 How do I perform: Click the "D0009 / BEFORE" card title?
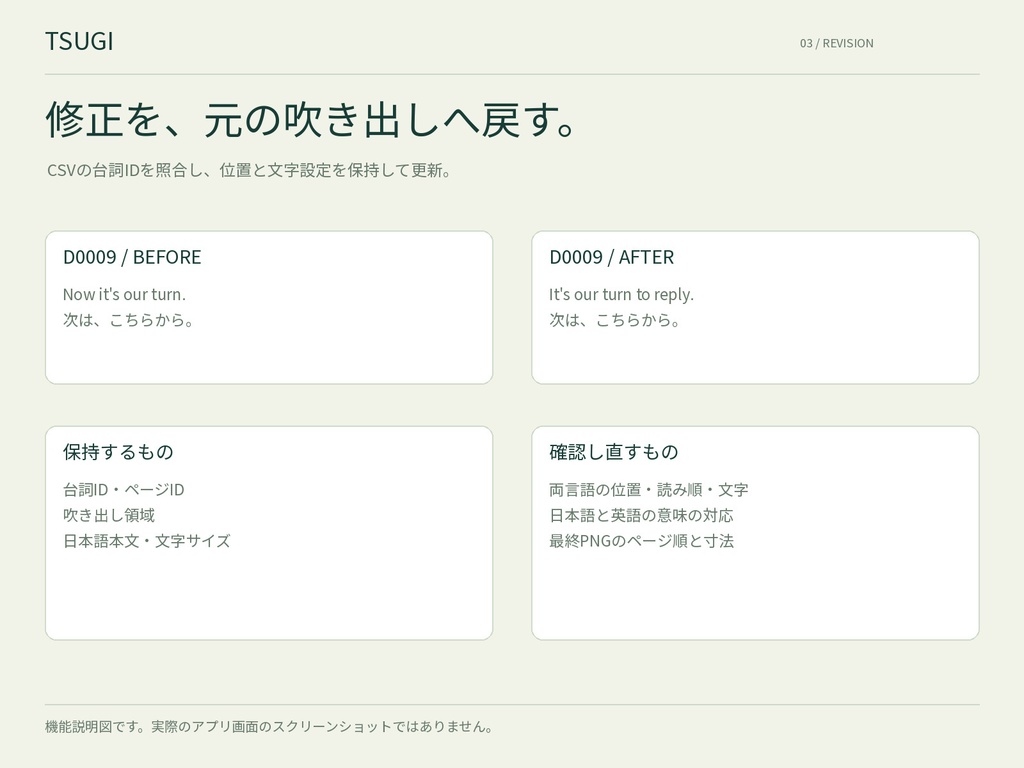(x=132, y=257)
